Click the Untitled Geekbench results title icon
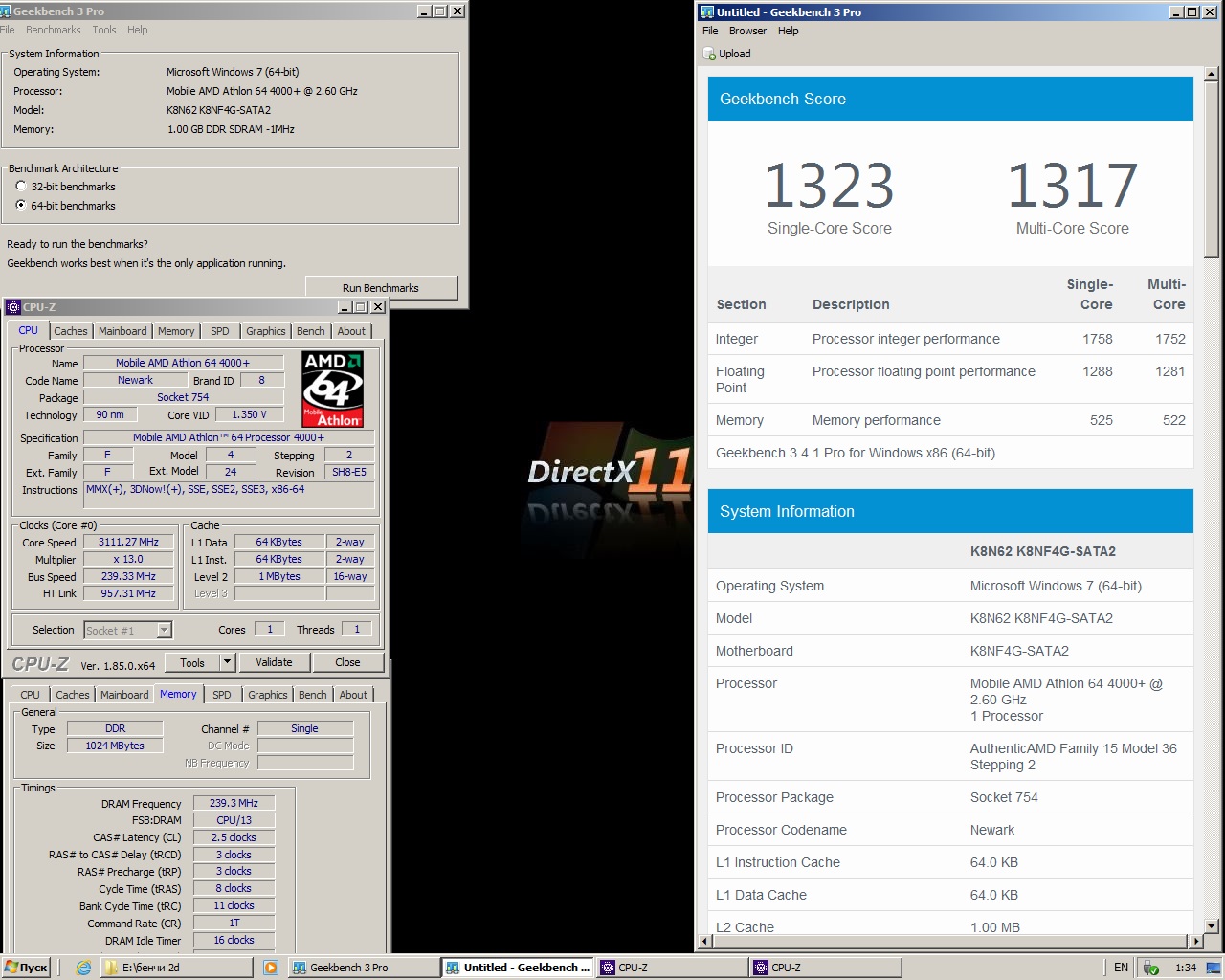 point(707,12)
